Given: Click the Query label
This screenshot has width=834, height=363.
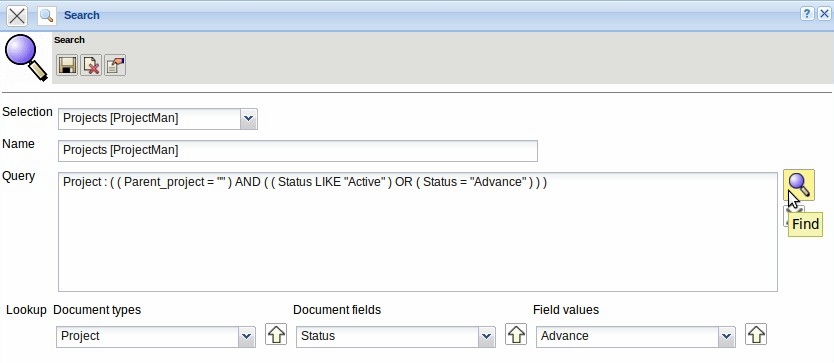Looking at the screenshot, I should 19,176.
